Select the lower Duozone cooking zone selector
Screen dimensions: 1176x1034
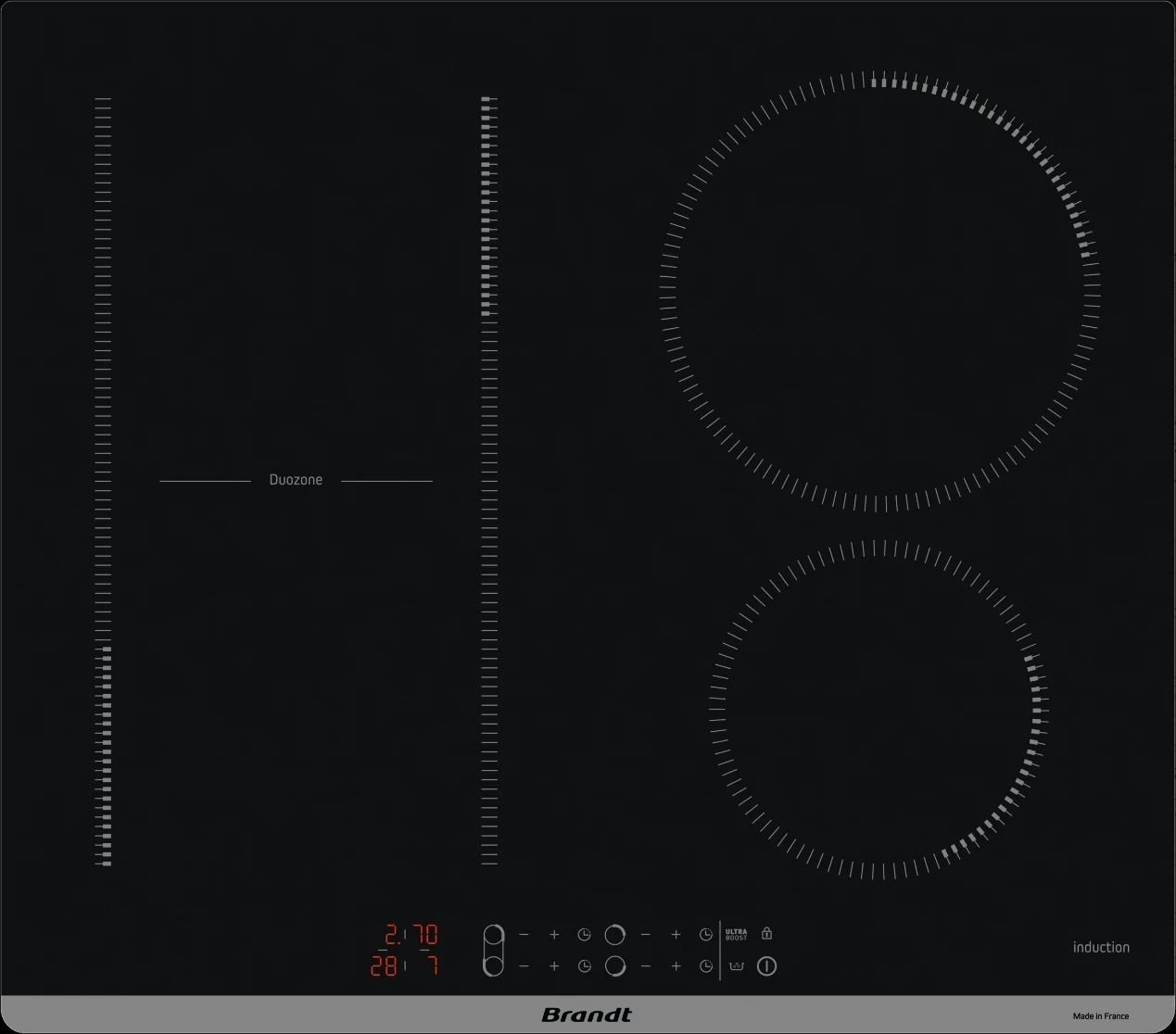pyautogui.click(x=493, y=965)
